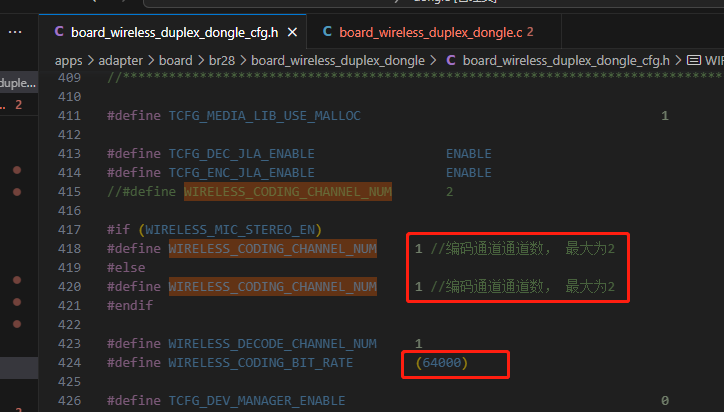Click line number 411 in the gutter

(69, 115)
